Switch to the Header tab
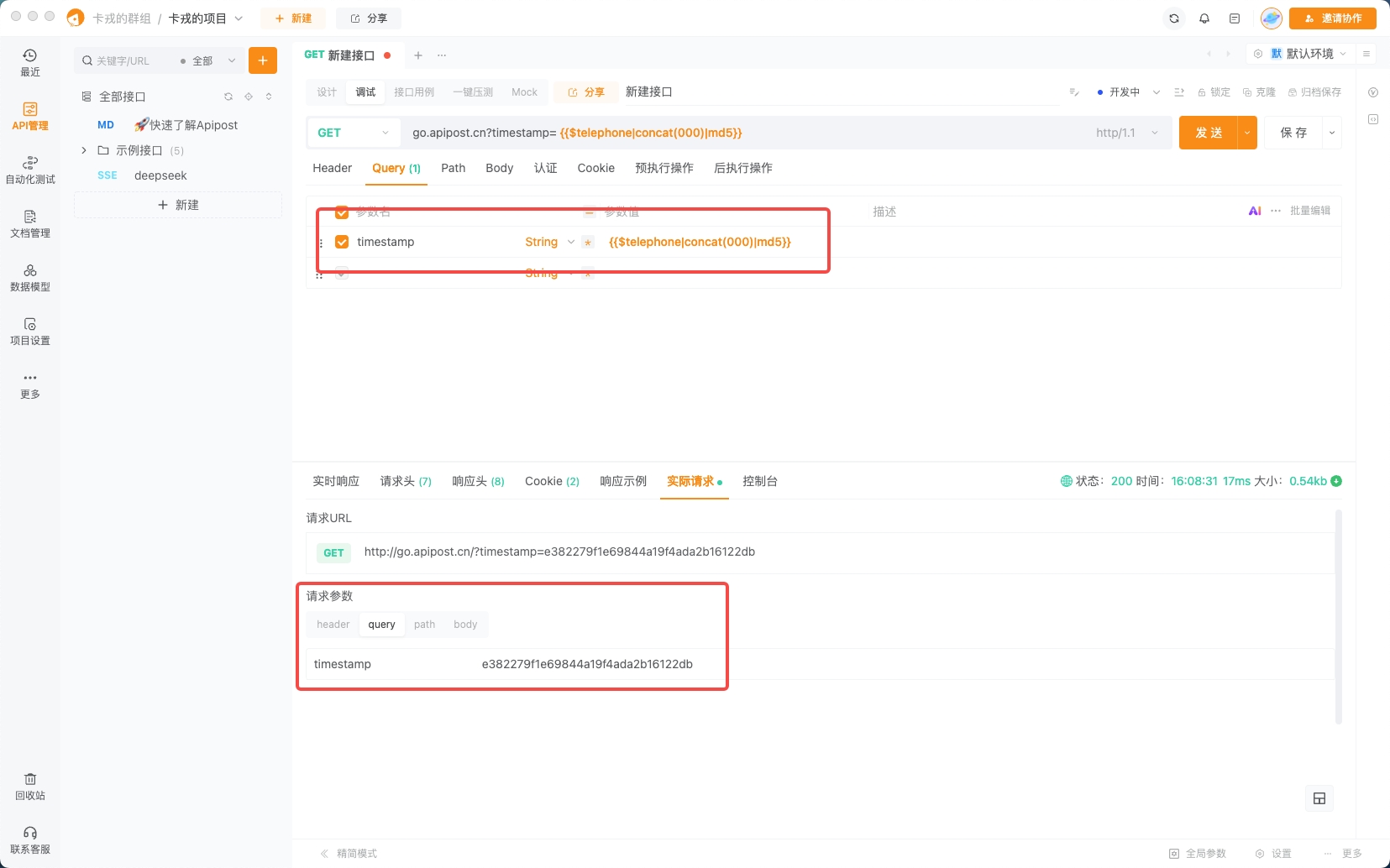1390x868 pixels. pos(333,168)
